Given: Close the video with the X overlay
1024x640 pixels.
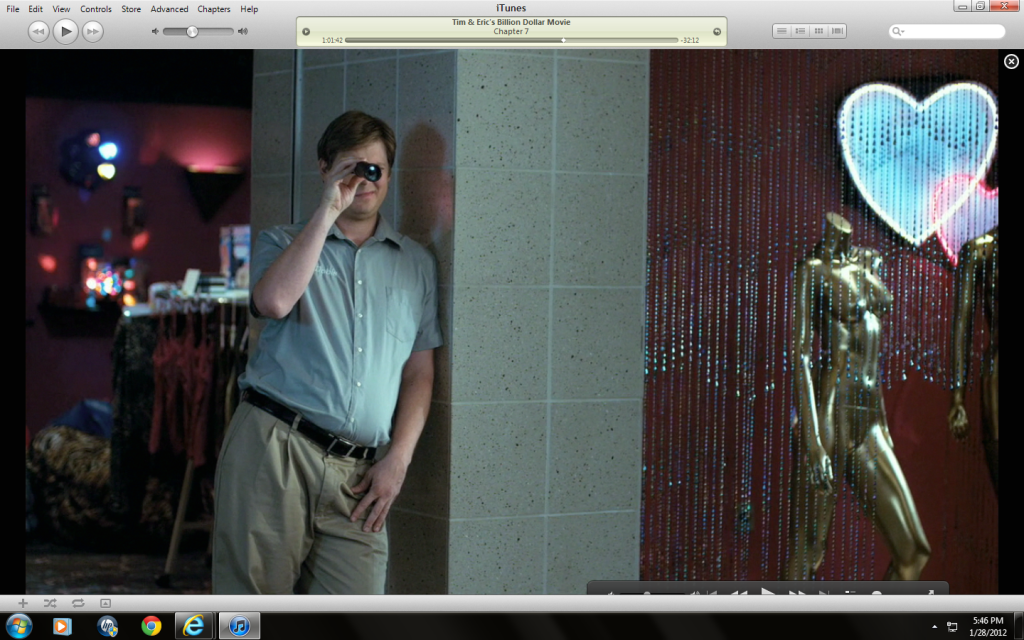Looking at the screenshot, I should pyautogui.click(x=1011, y=61).
